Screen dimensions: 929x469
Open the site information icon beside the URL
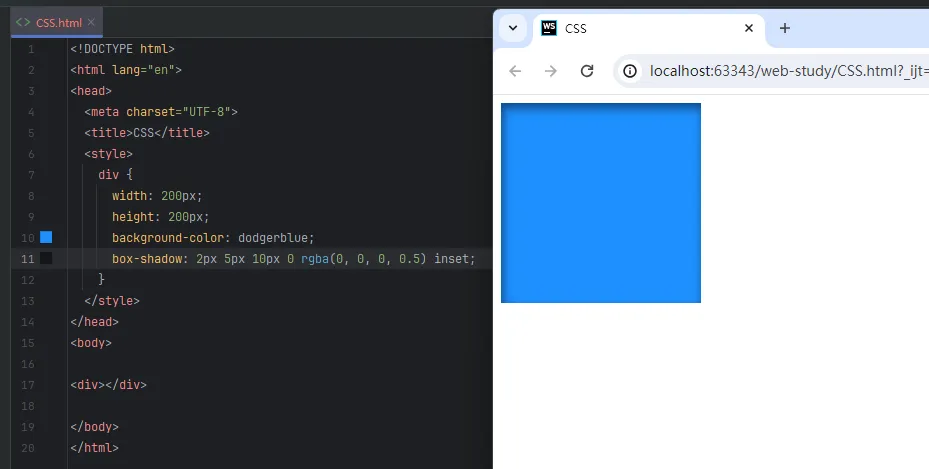[x=630, y=71]
